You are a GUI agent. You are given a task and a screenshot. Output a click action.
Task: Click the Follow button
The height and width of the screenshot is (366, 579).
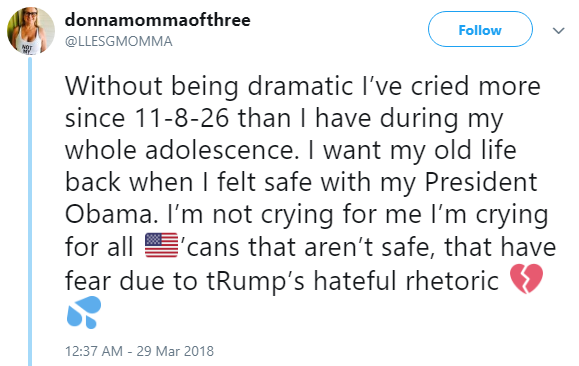(480, 29)
